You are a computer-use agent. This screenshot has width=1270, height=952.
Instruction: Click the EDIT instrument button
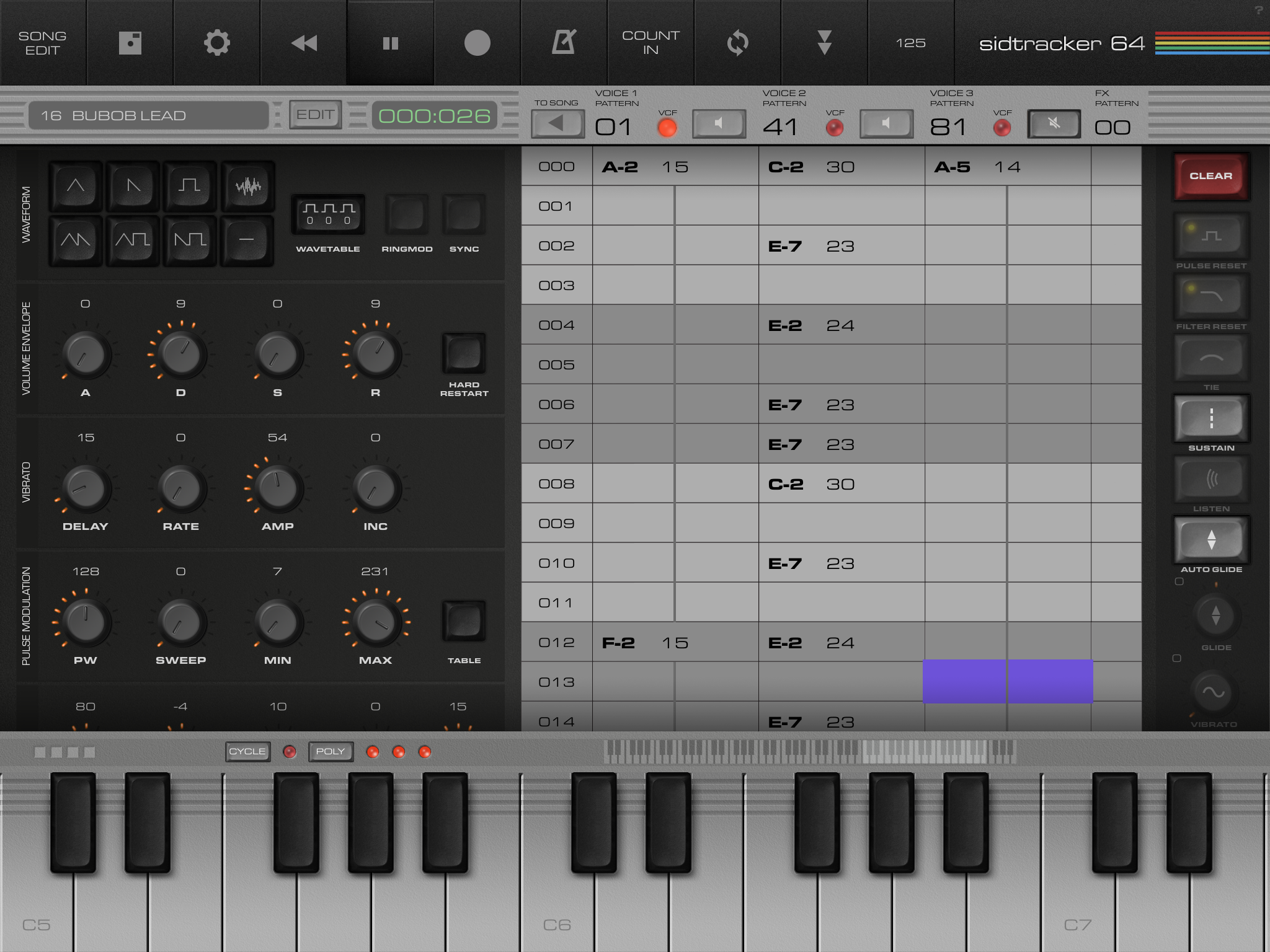(x=316, y=115)
